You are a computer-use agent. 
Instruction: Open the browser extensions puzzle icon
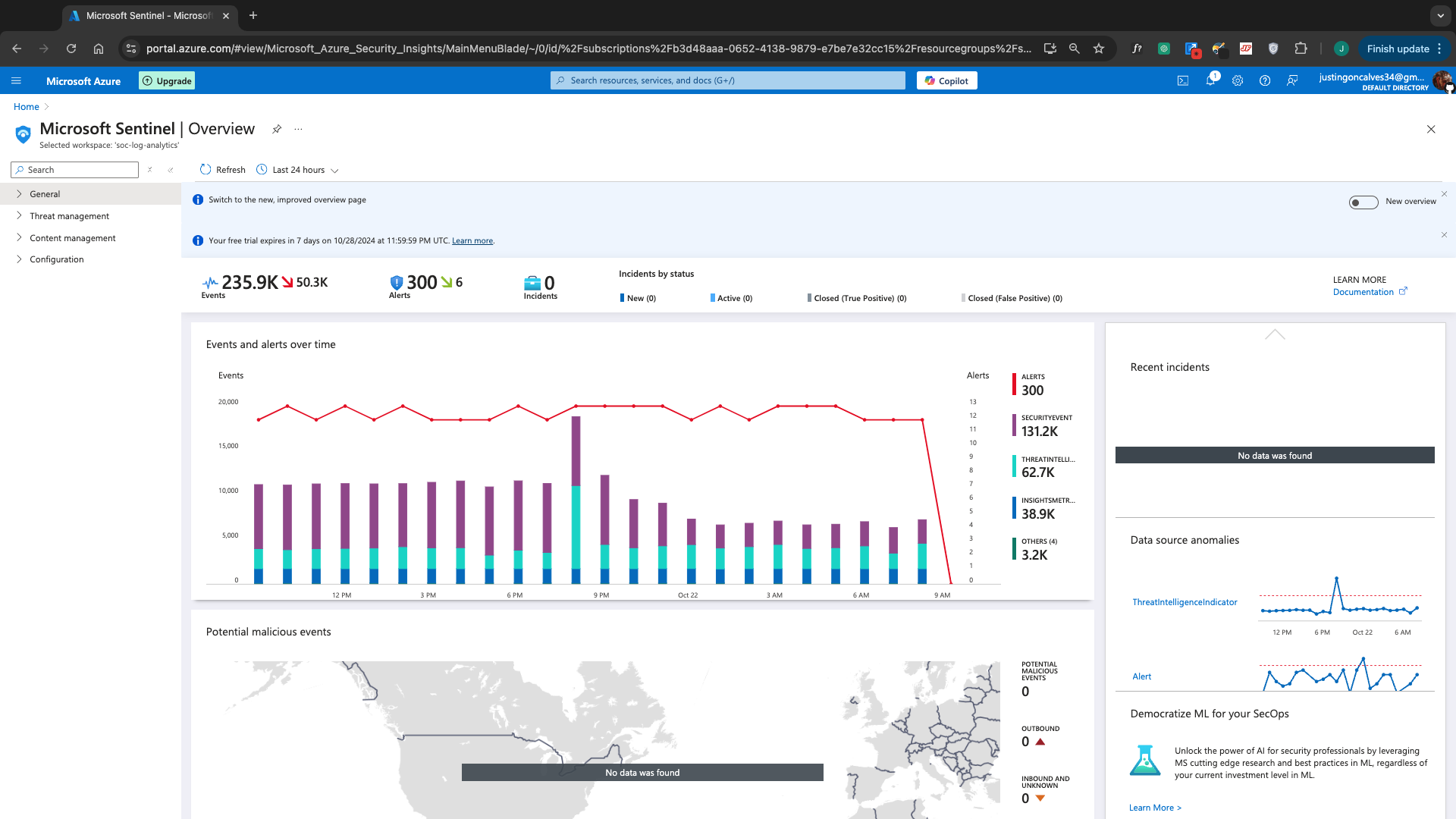[x=1301, y=49]
